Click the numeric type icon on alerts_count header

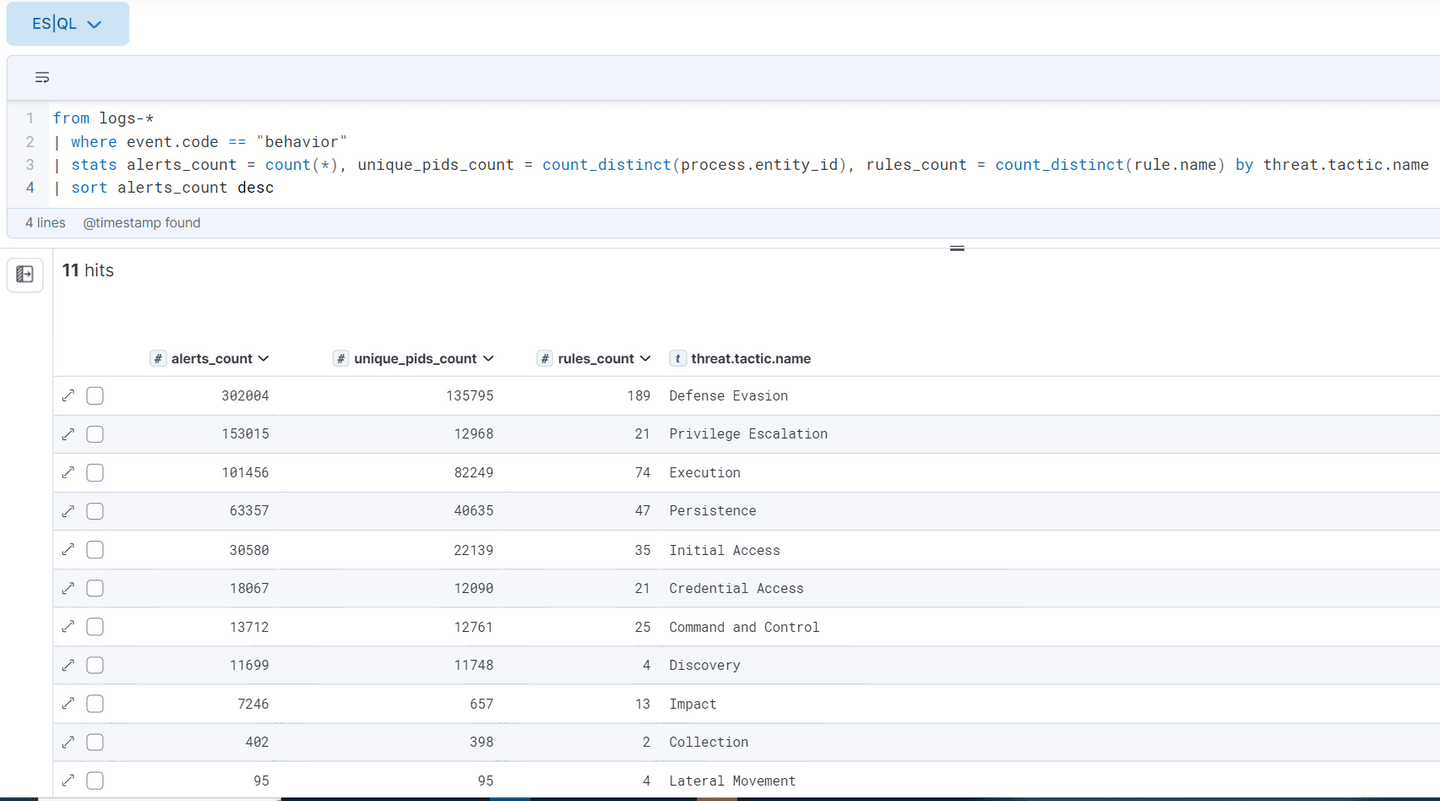point(158,358)
